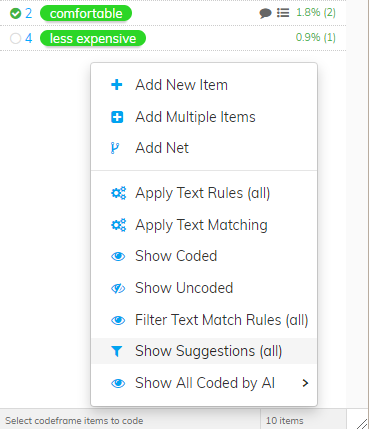Click the 1.8% (2) count on comfortable row

[x=316, y=13]
